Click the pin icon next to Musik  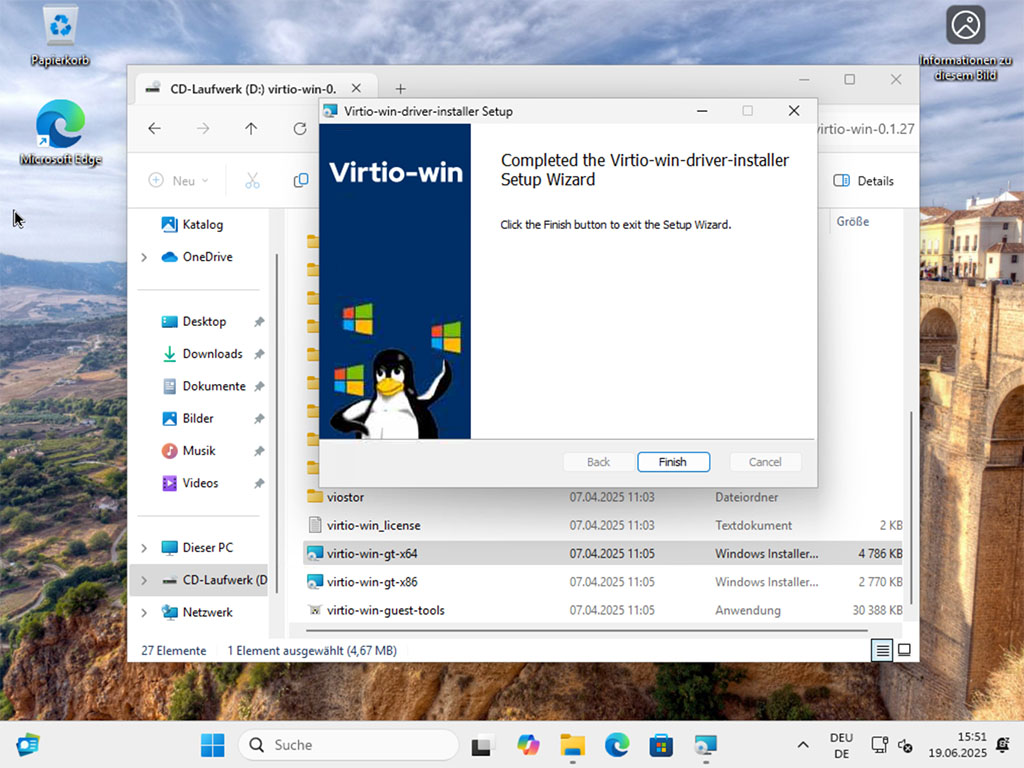click(259, 451)
